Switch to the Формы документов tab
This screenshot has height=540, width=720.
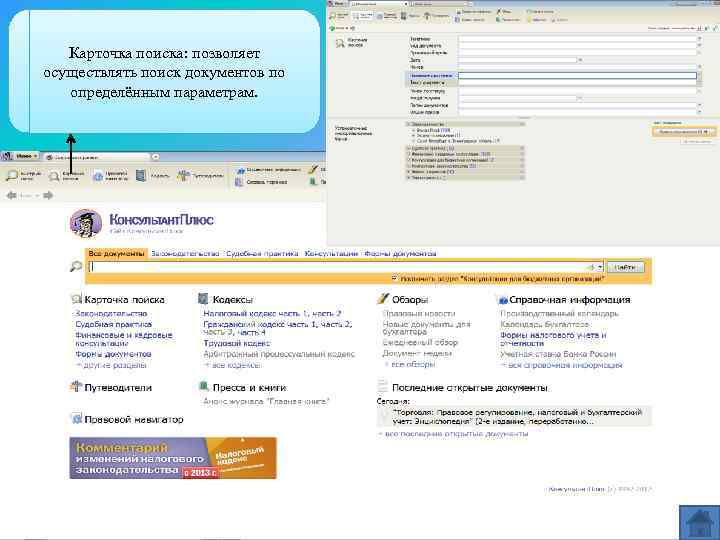(400, 253)
